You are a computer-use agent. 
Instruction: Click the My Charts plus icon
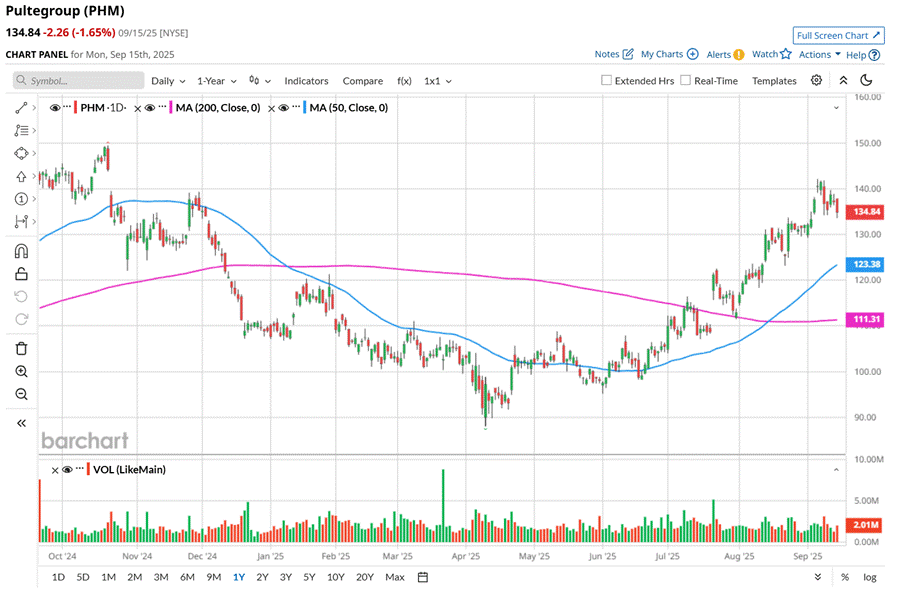coord(693,54)
